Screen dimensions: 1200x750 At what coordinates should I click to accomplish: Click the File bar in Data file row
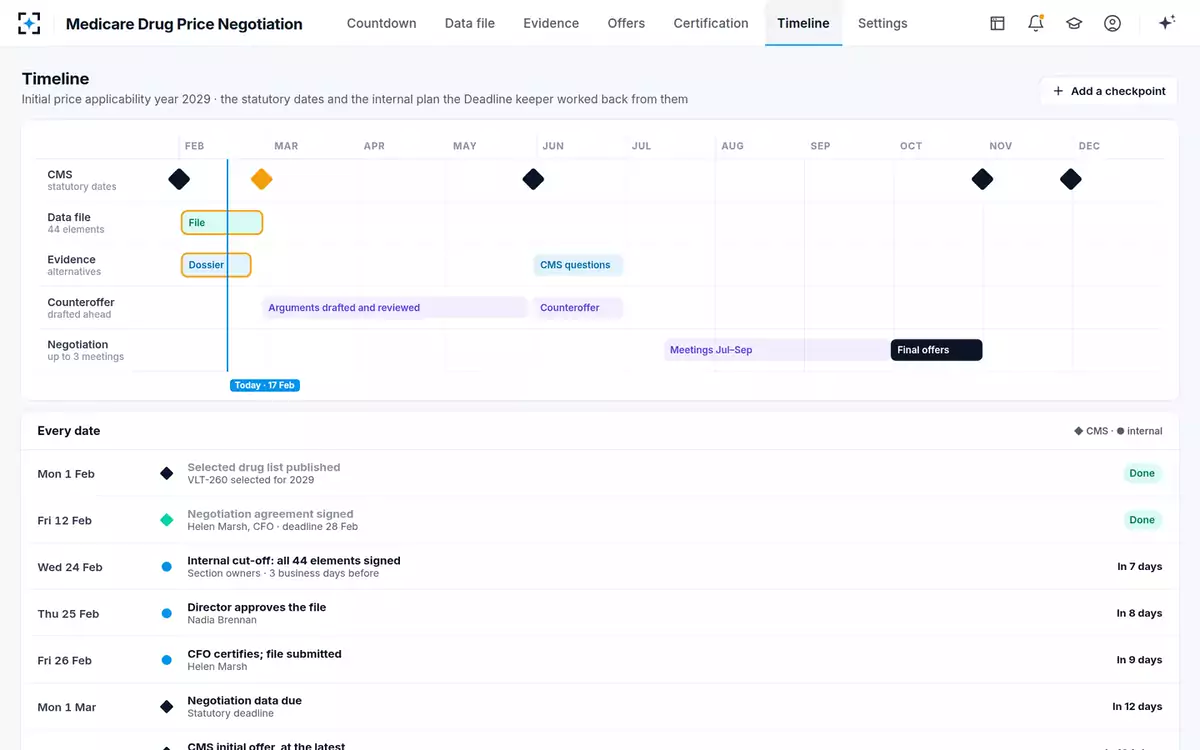[222, 222]
